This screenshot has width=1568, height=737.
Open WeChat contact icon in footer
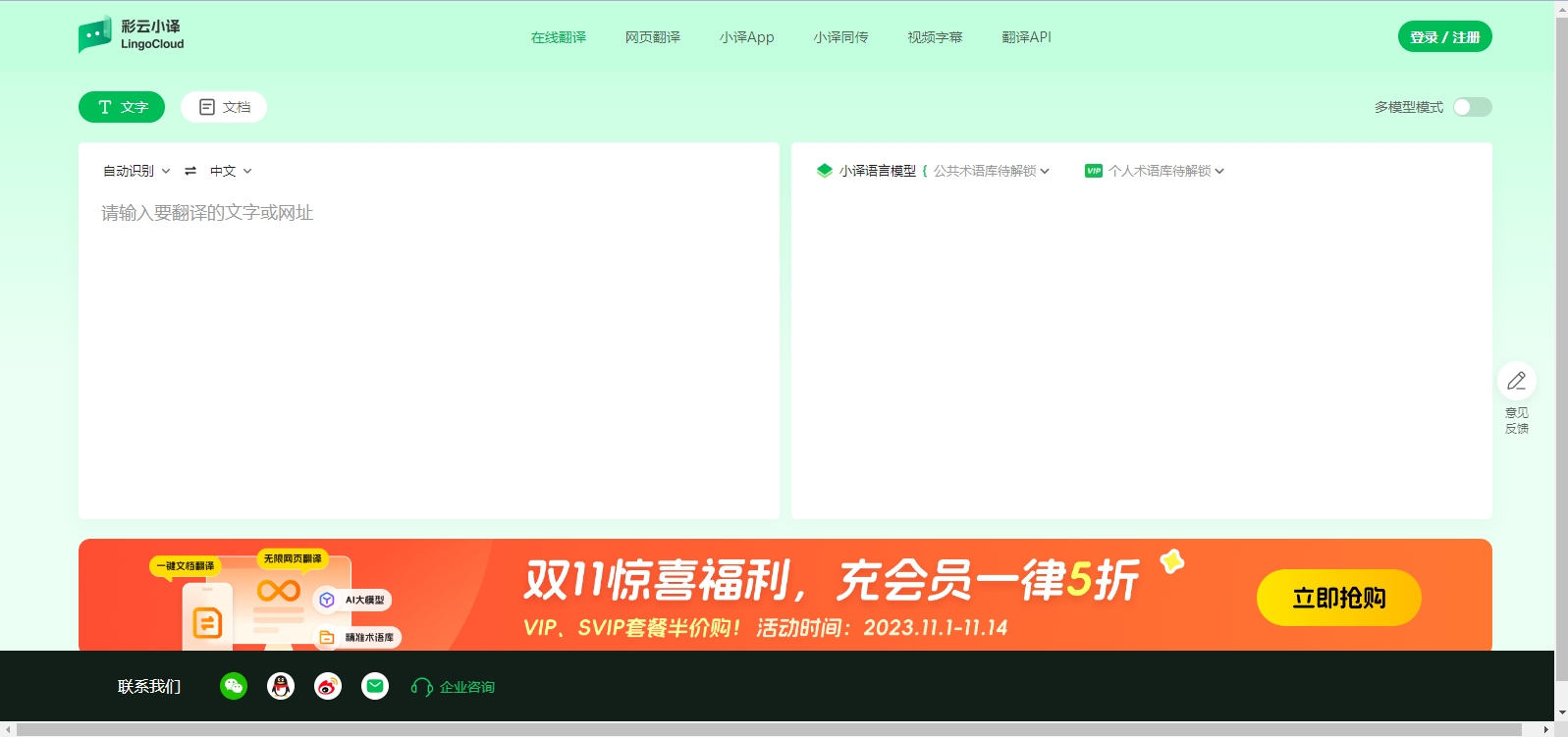[234, 687]
